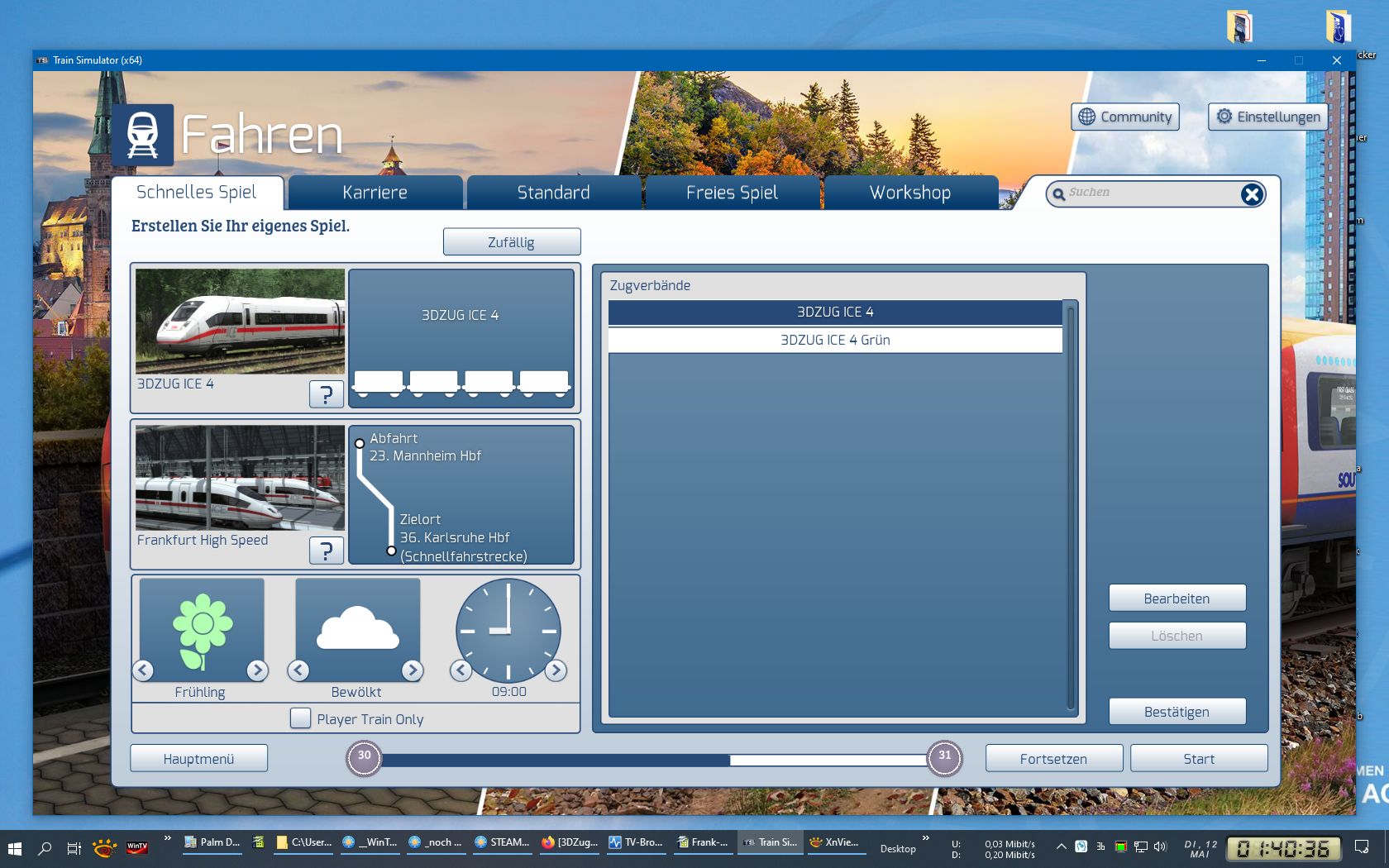Return to the Hauptmenü

pyautogui.click(x=199, y=759)
